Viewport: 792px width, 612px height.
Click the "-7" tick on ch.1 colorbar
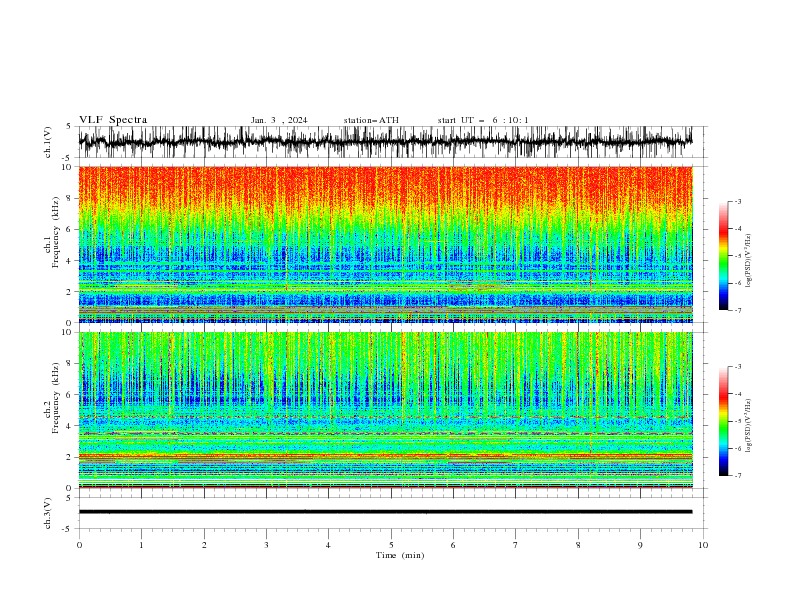point(737,310)
